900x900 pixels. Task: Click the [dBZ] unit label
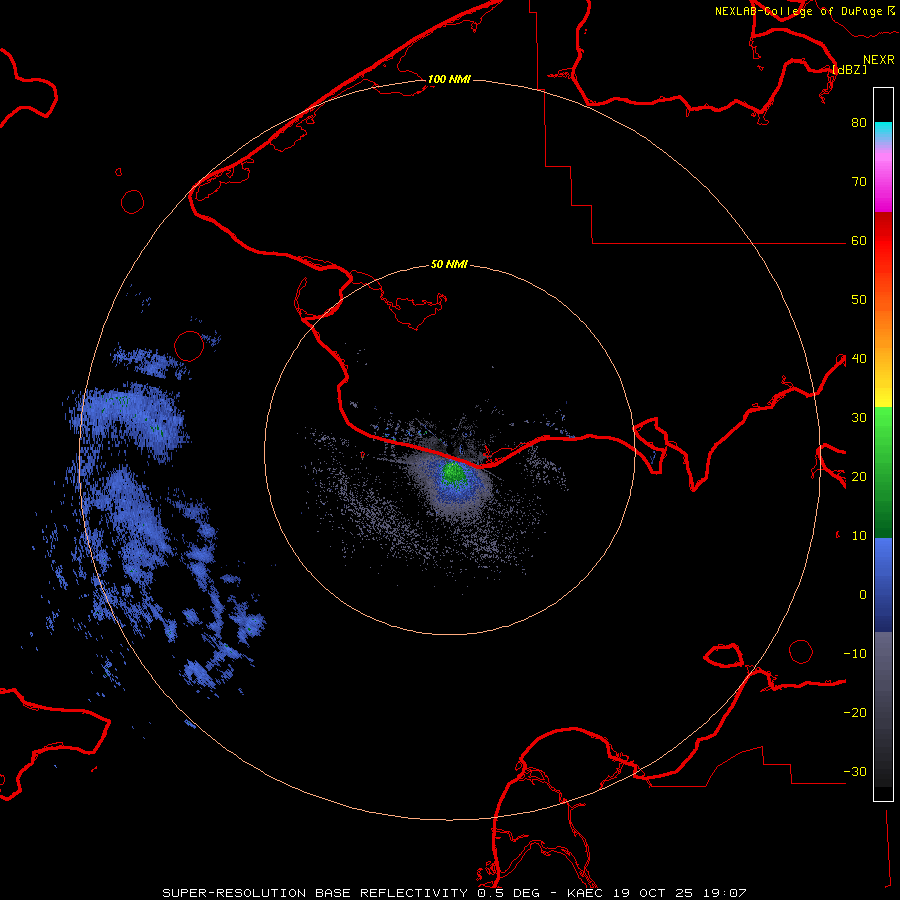[x=849, y=69]
